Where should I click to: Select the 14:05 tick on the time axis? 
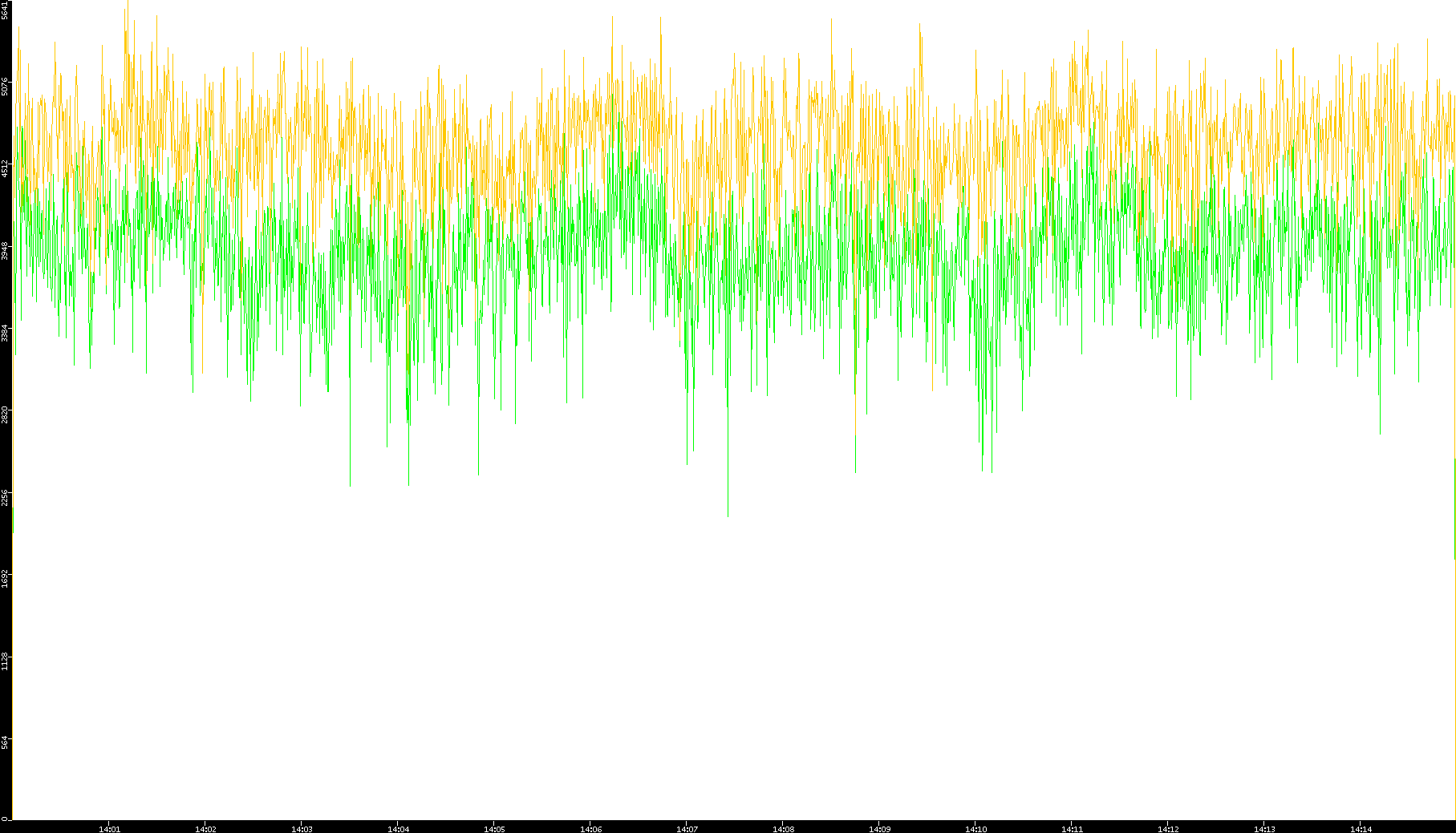point(494,829)
